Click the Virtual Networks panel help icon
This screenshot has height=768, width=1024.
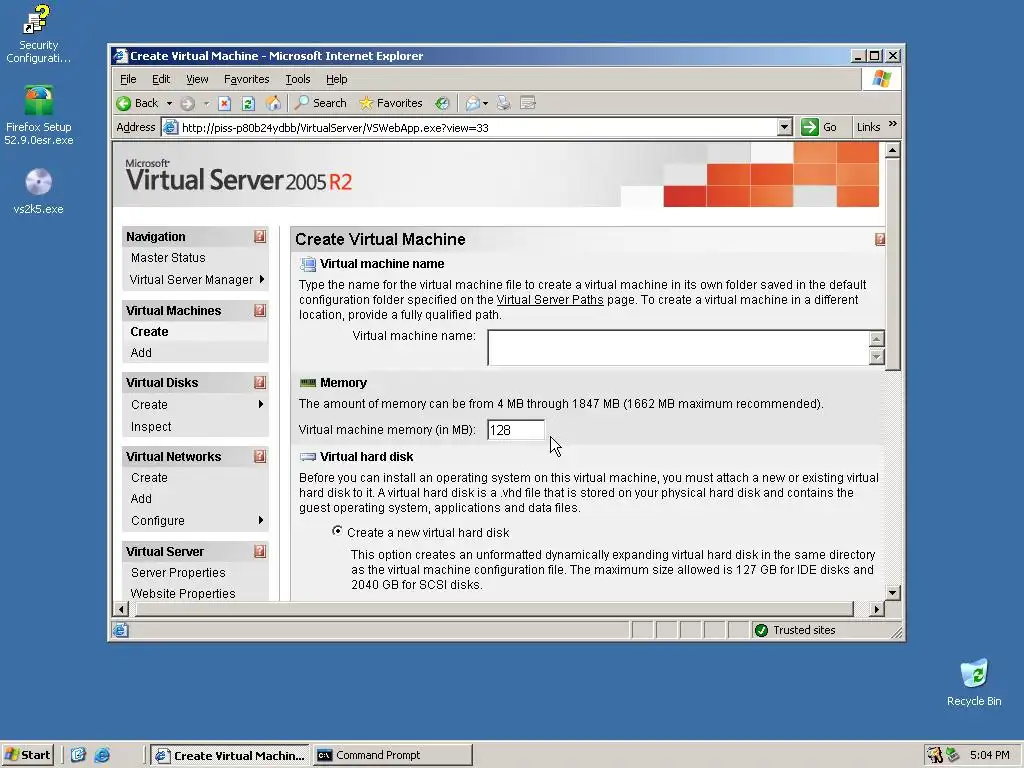pyautogui.click(x=260, y=456)
